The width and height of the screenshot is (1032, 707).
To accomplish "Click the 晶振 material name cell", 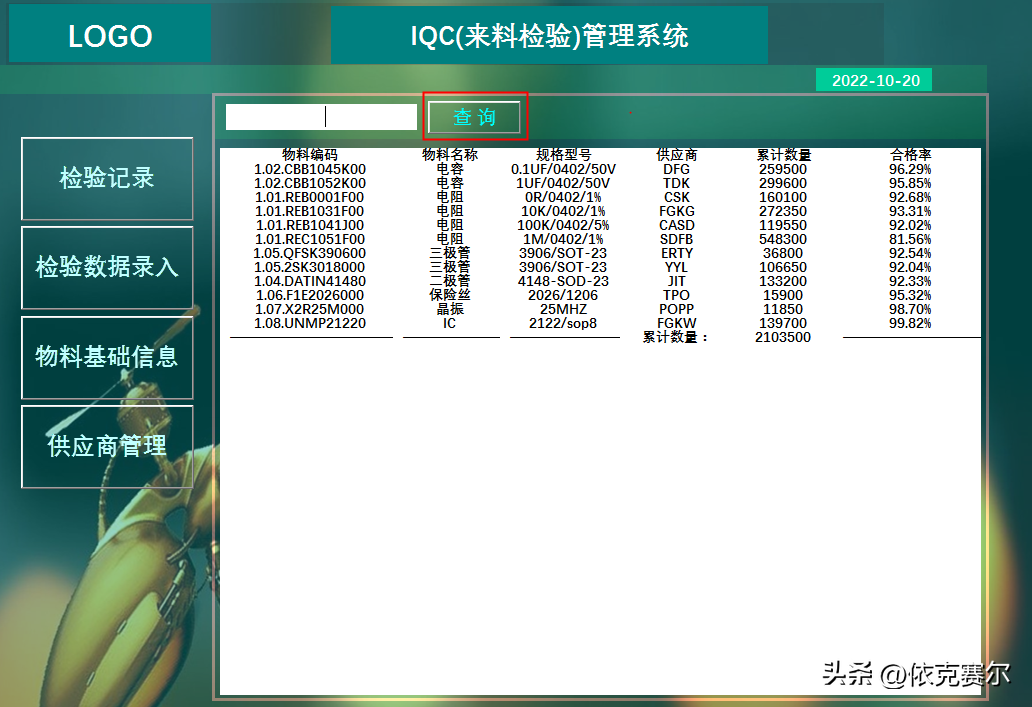I will coord(450,309).
